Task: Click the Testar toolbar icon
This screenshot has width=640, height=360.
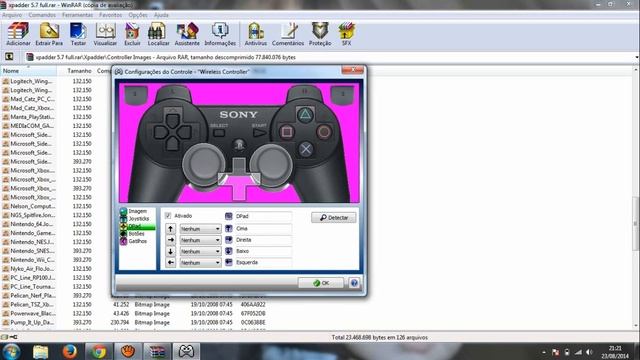Action: (x=78, y=34)
